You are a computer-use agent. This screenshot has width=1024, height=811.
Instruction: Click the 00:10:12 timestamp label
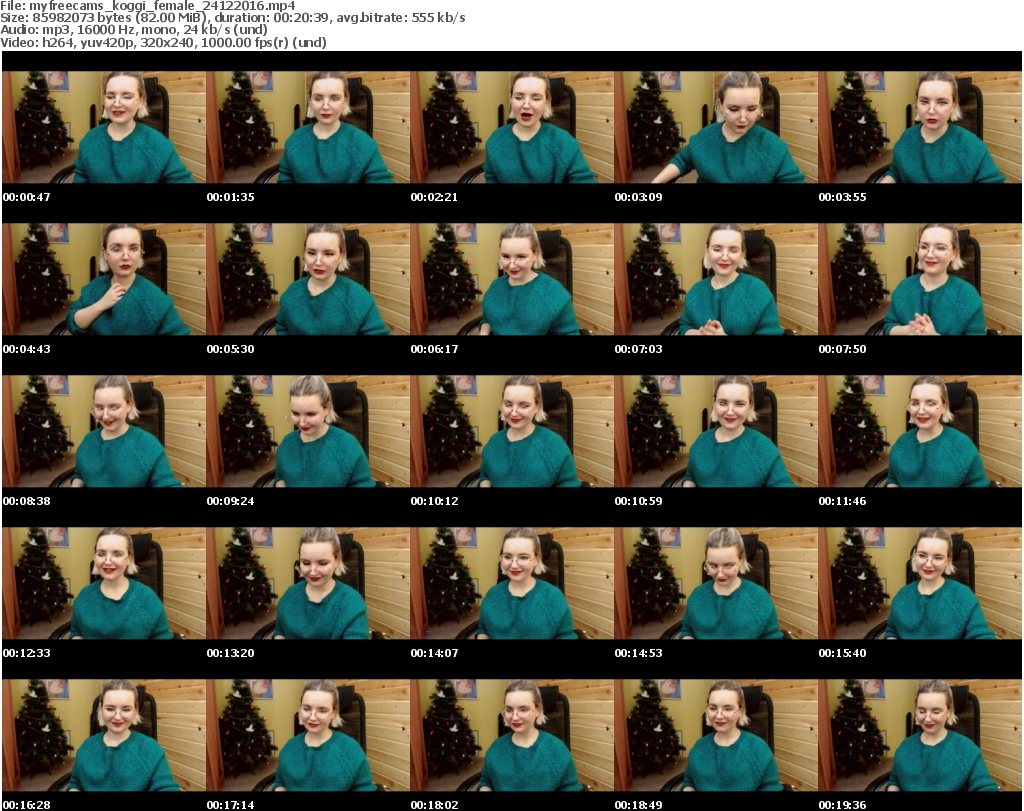coord(434,501)
